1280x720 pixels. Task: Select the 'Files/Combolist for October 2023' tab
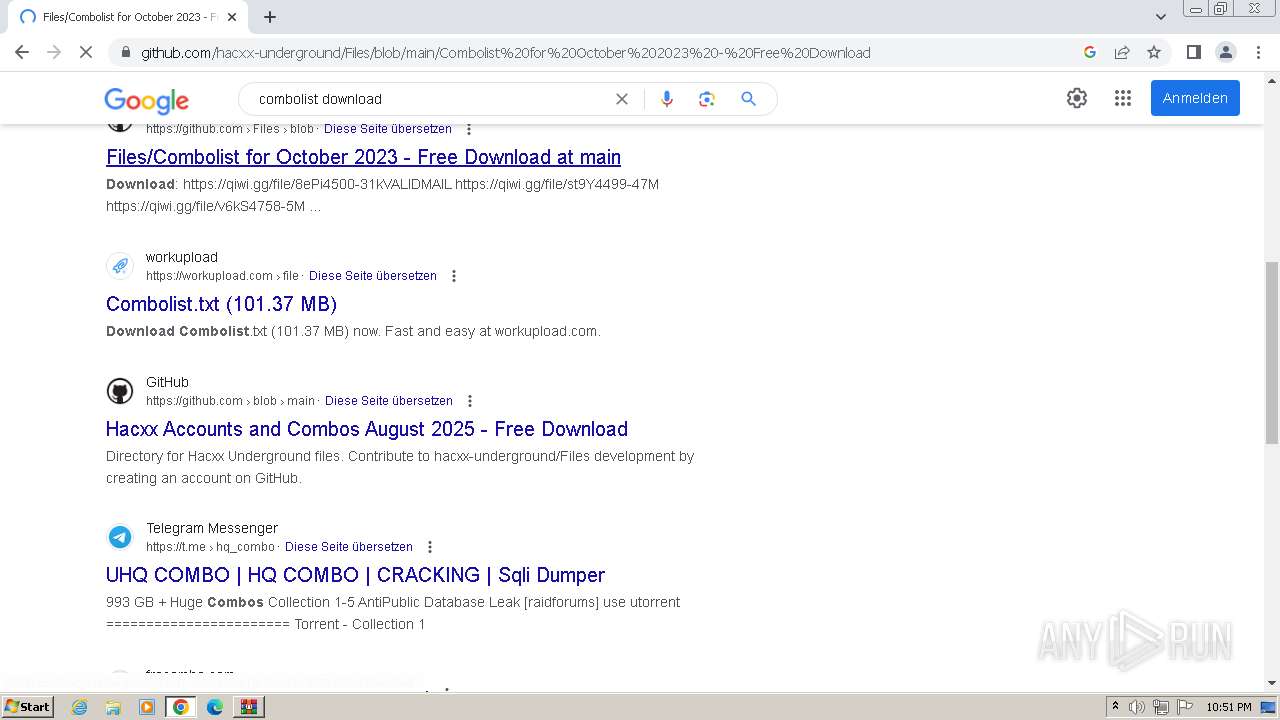coord(128,17)
